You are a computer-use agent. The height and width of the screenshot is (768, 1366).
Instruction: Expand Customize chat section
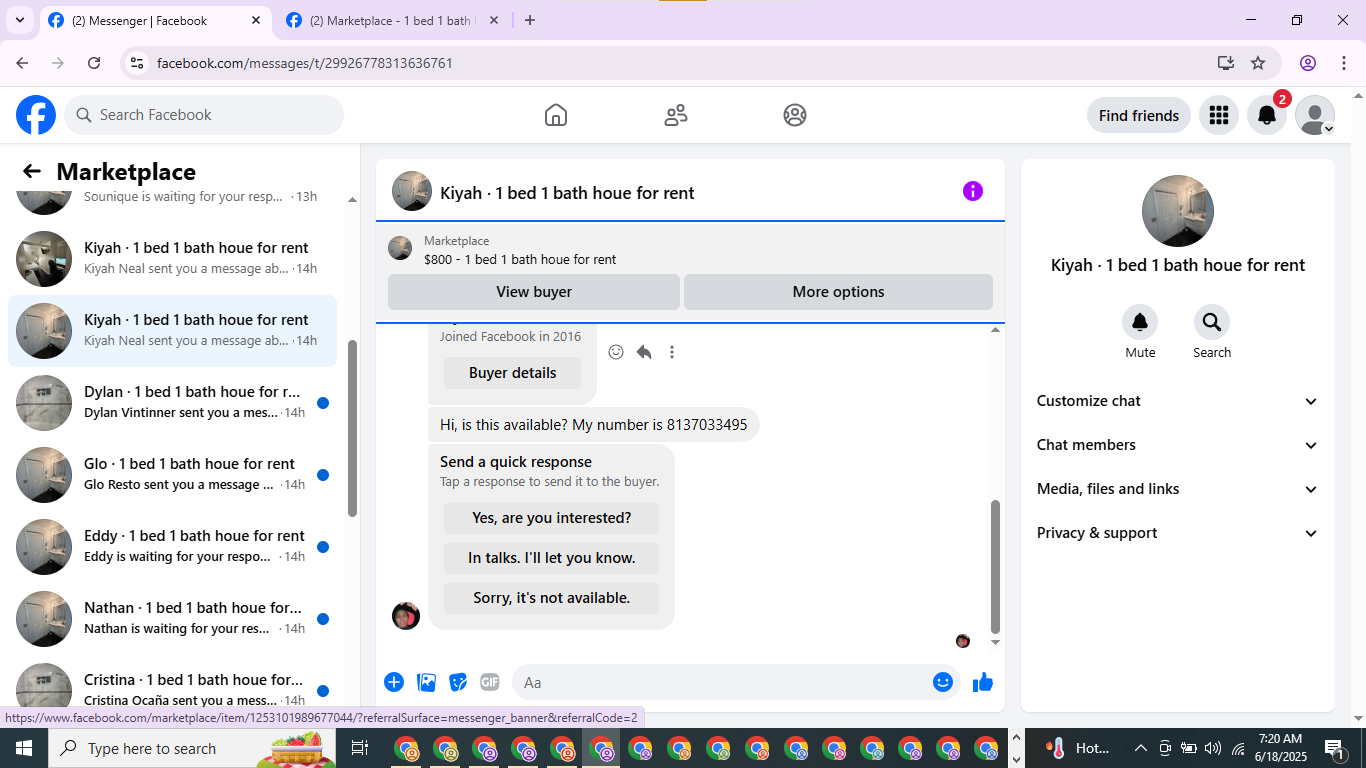coord(1178,401)
